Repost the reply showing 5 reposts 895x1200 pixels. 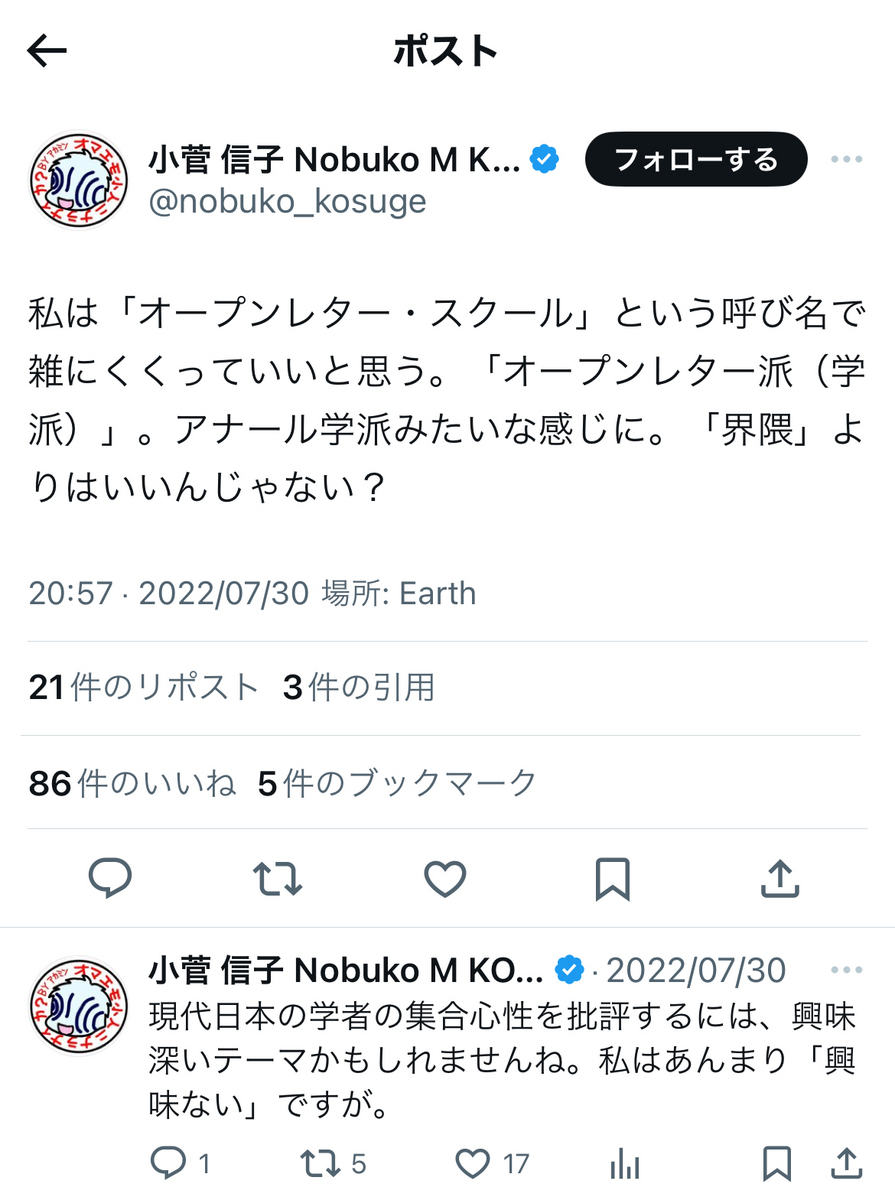pyautogui.click(x=334, y=1163)
